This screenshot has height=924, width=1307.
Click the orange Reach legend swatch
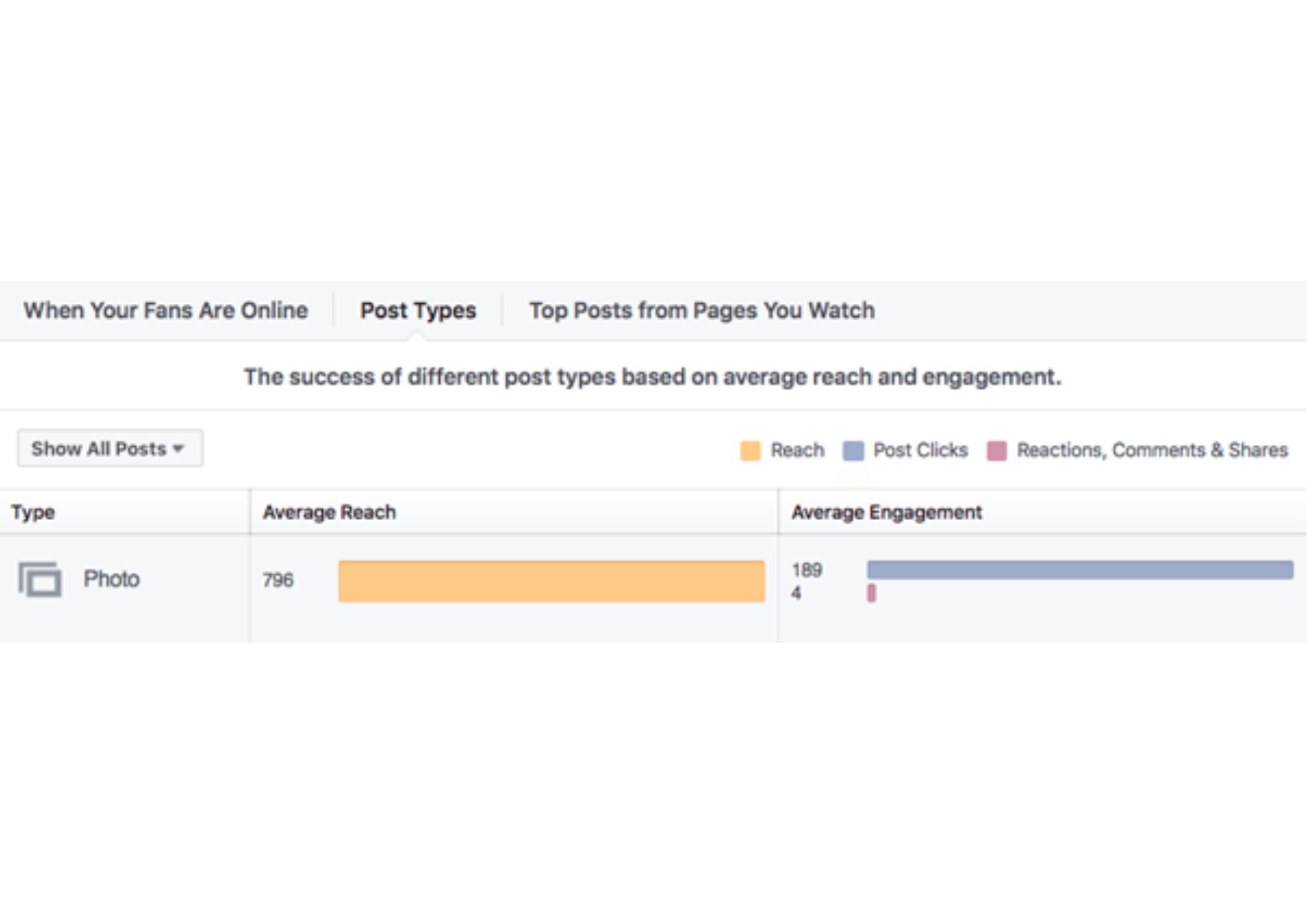click(750, 451)
